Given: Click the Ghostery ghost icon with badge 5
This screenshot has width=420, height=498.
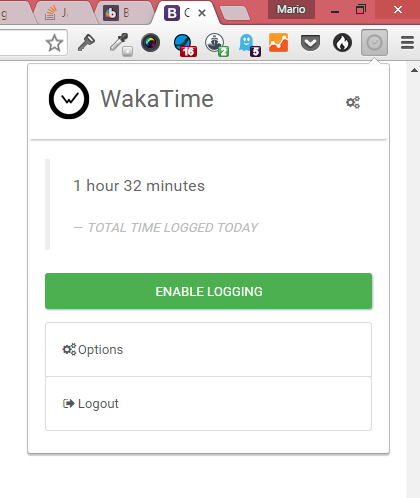Looking at the screenshot, I should (x=249, y=44).
